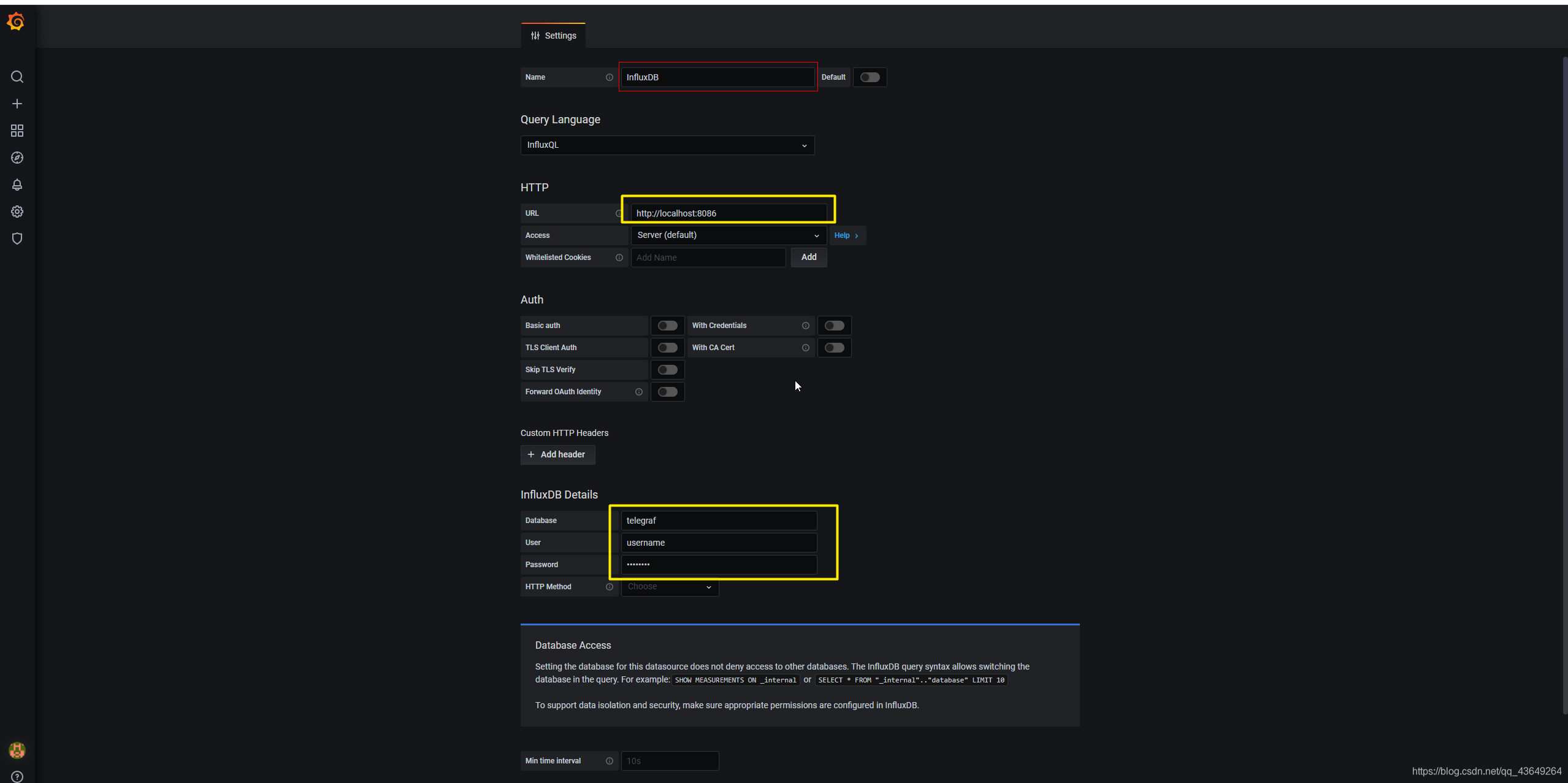Screen dimensions: 1568x783
Task: Open the search magnifier in sidebar
Action: pos(17,77)
